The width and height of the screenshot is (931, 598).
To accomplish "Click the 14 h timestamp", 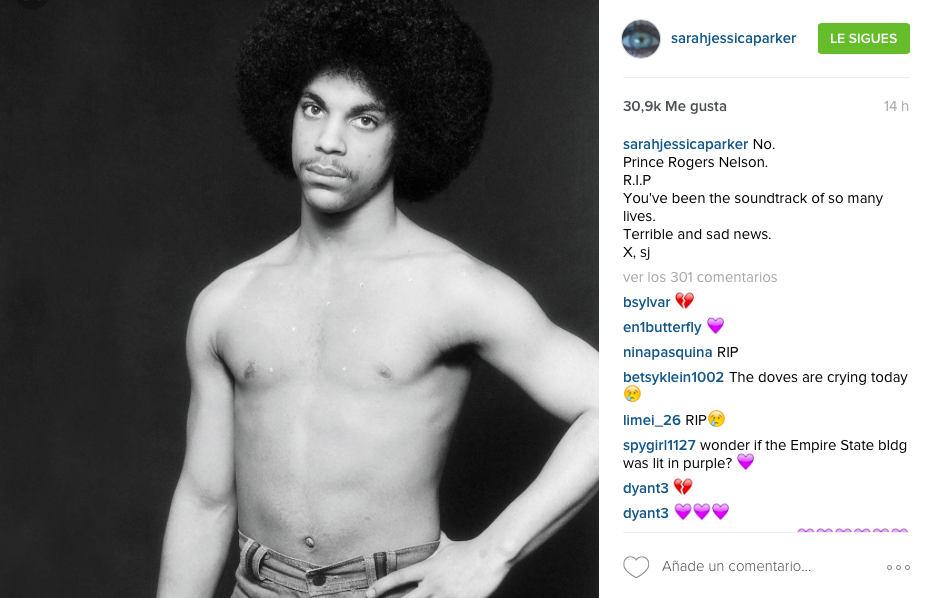I will (896, 106).
